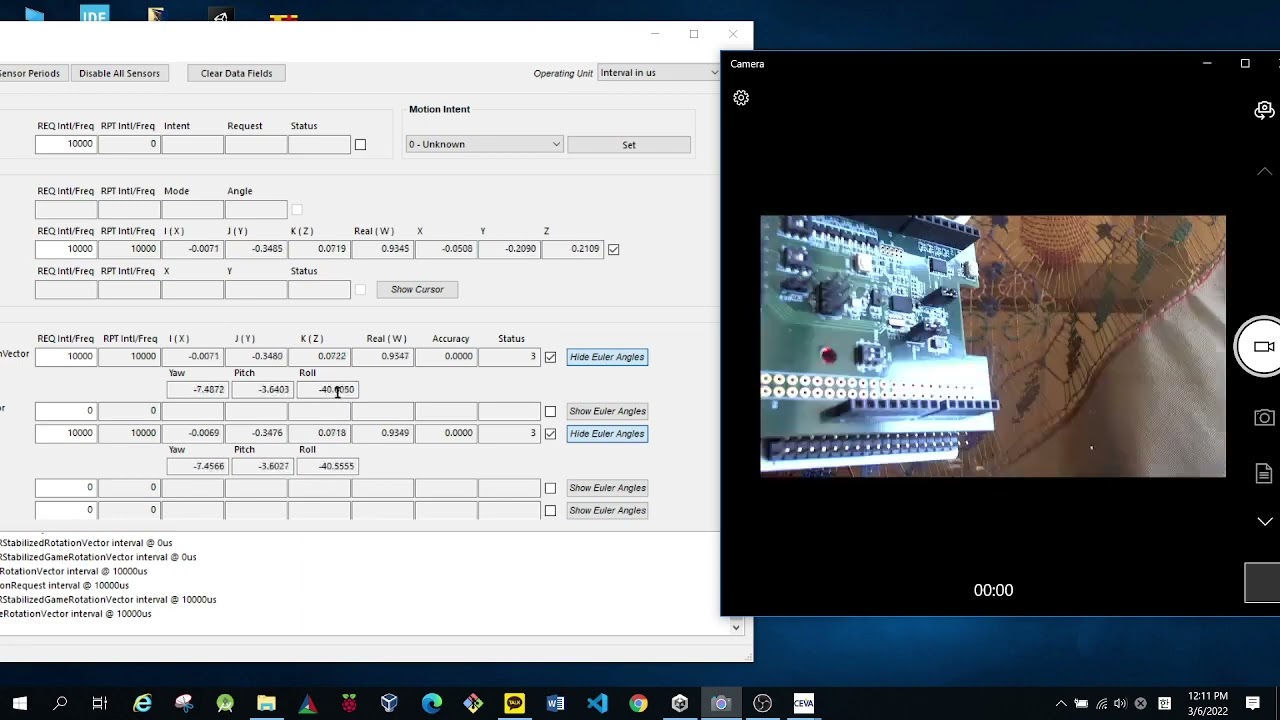Click log area scroll-down arrow
This screenshot has width=1280, height=720.
click(736, 628)
